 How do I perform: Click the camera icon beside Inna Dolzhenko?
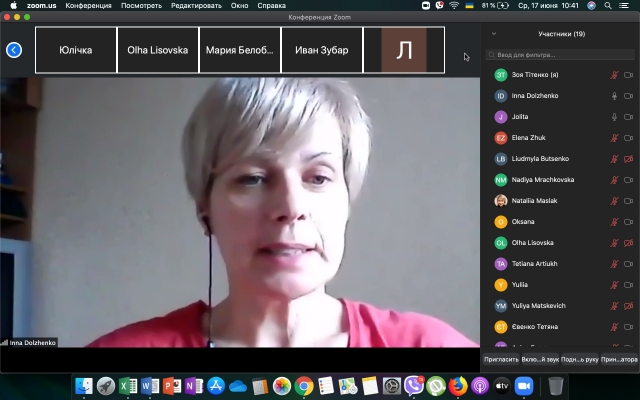(629, 96)
